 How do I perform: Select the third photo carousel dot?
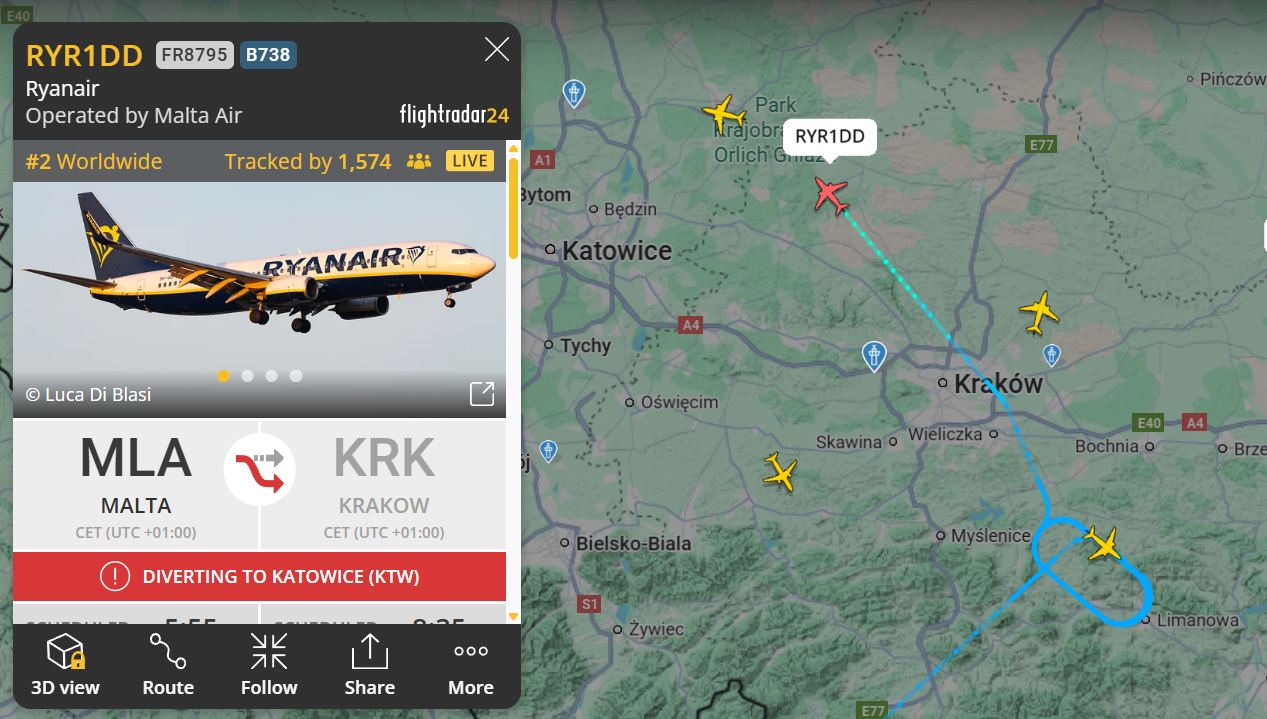pyautogui.click(x=271, y=376)
